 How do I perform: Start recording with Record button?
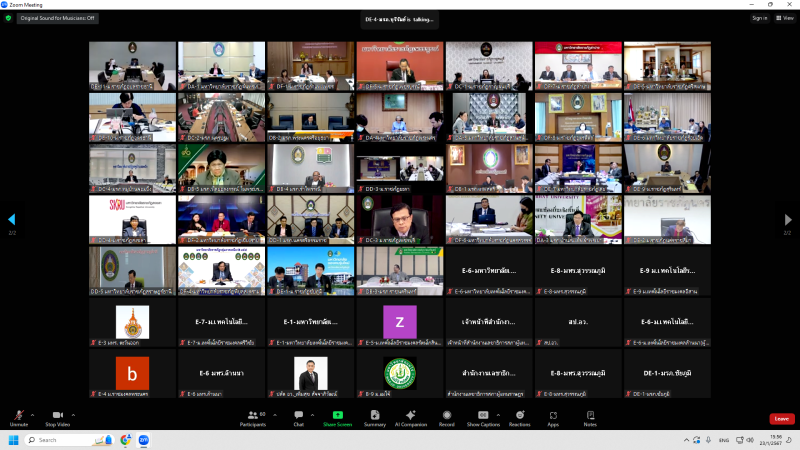pyautogui.click(x=446, y=417)
